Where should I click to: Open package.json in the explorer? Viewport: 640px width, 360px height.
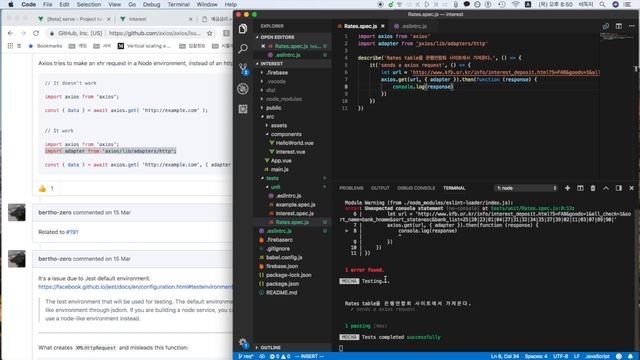click(x=282, y=284)
